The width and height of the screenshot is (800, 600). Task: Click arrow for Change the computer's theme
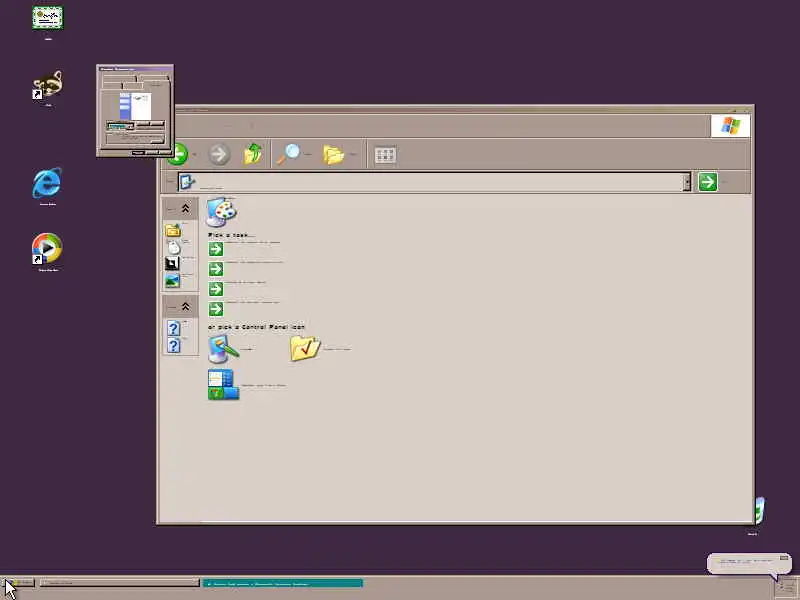click(216, 249)
